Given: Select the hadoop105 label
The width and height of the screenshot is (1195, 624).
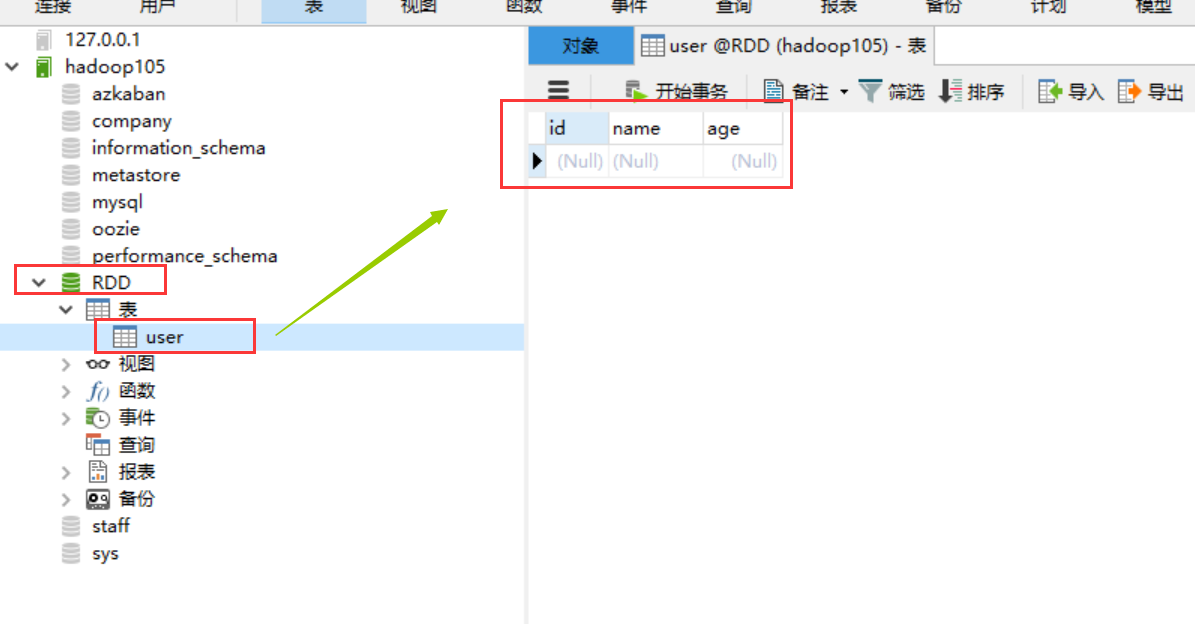Looking at the screenshot, I should (115, 67).
